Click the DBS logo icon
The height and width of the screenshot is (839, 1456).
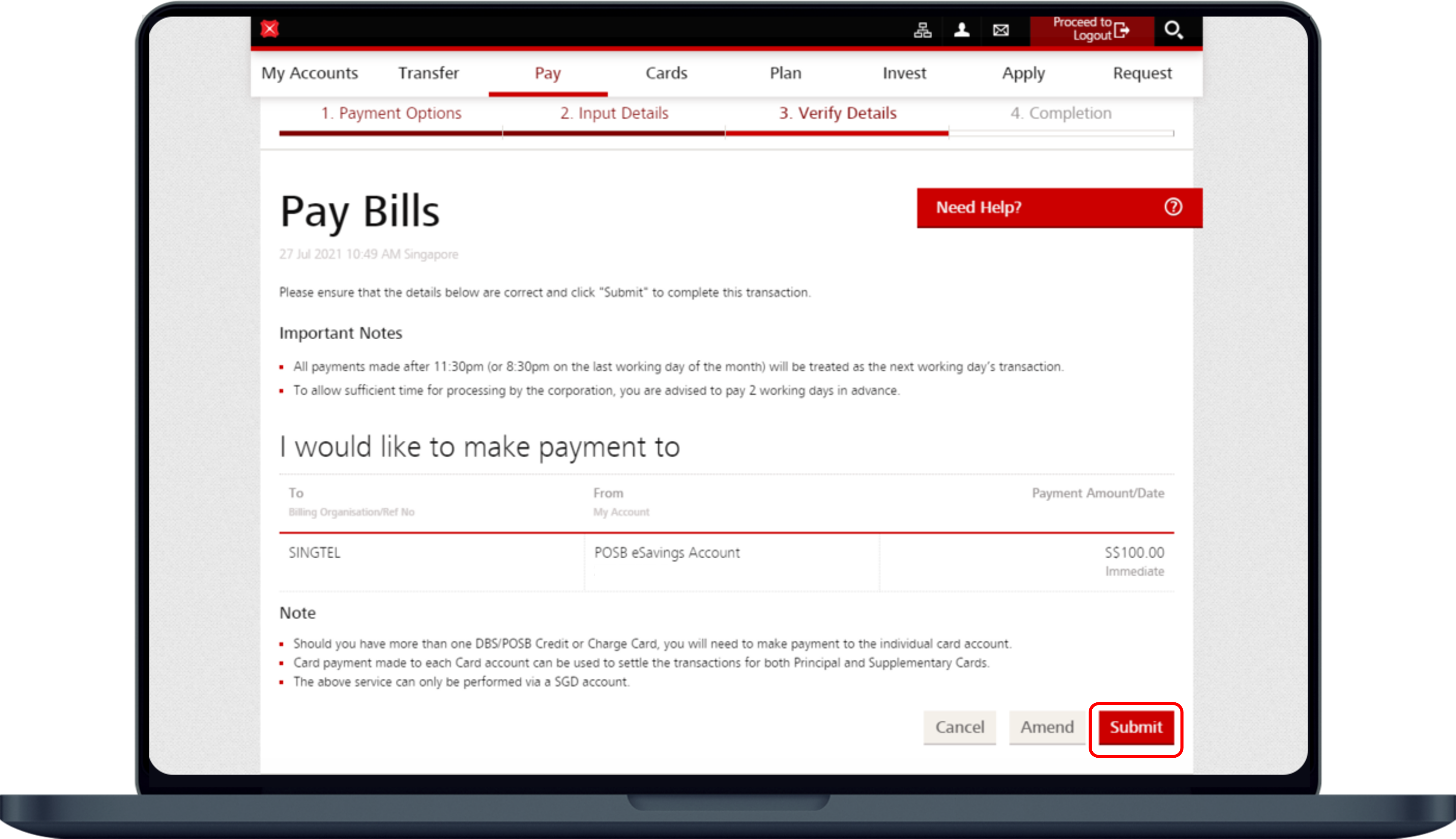(x=269, y=29)
